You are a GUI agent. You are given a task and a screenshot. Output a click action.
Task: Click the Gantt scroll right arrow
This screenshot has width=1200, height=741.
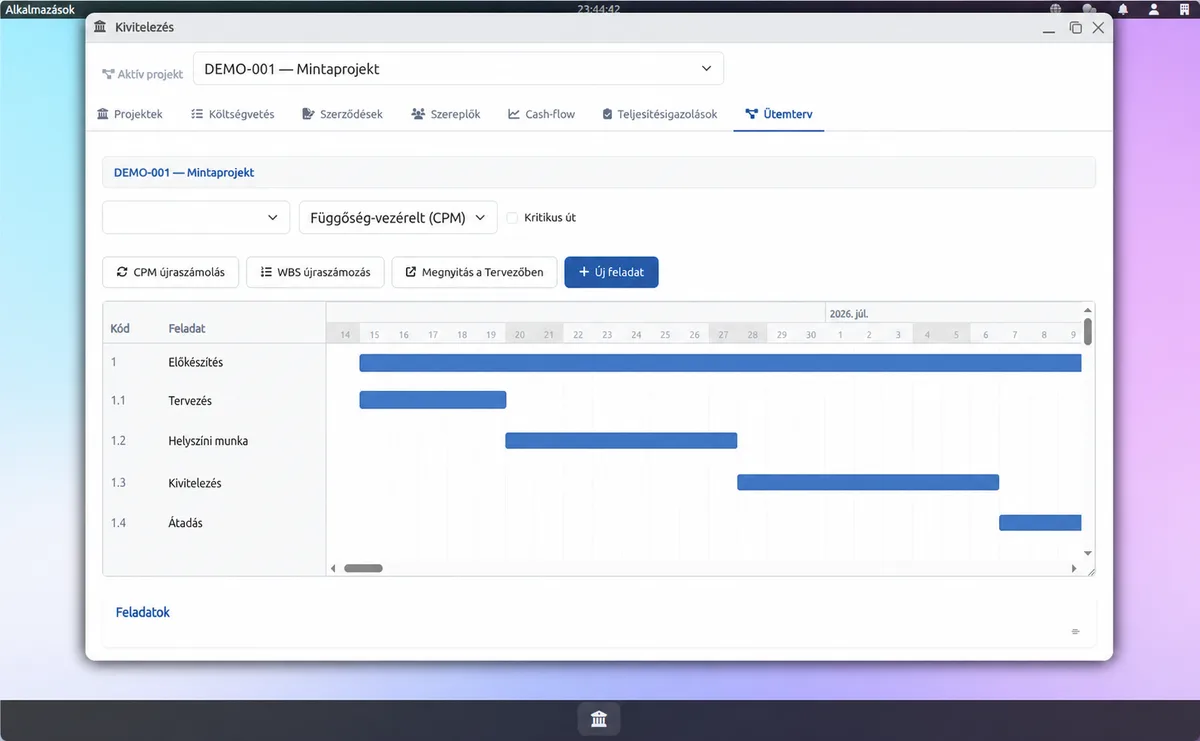(x=1074, y=568)
